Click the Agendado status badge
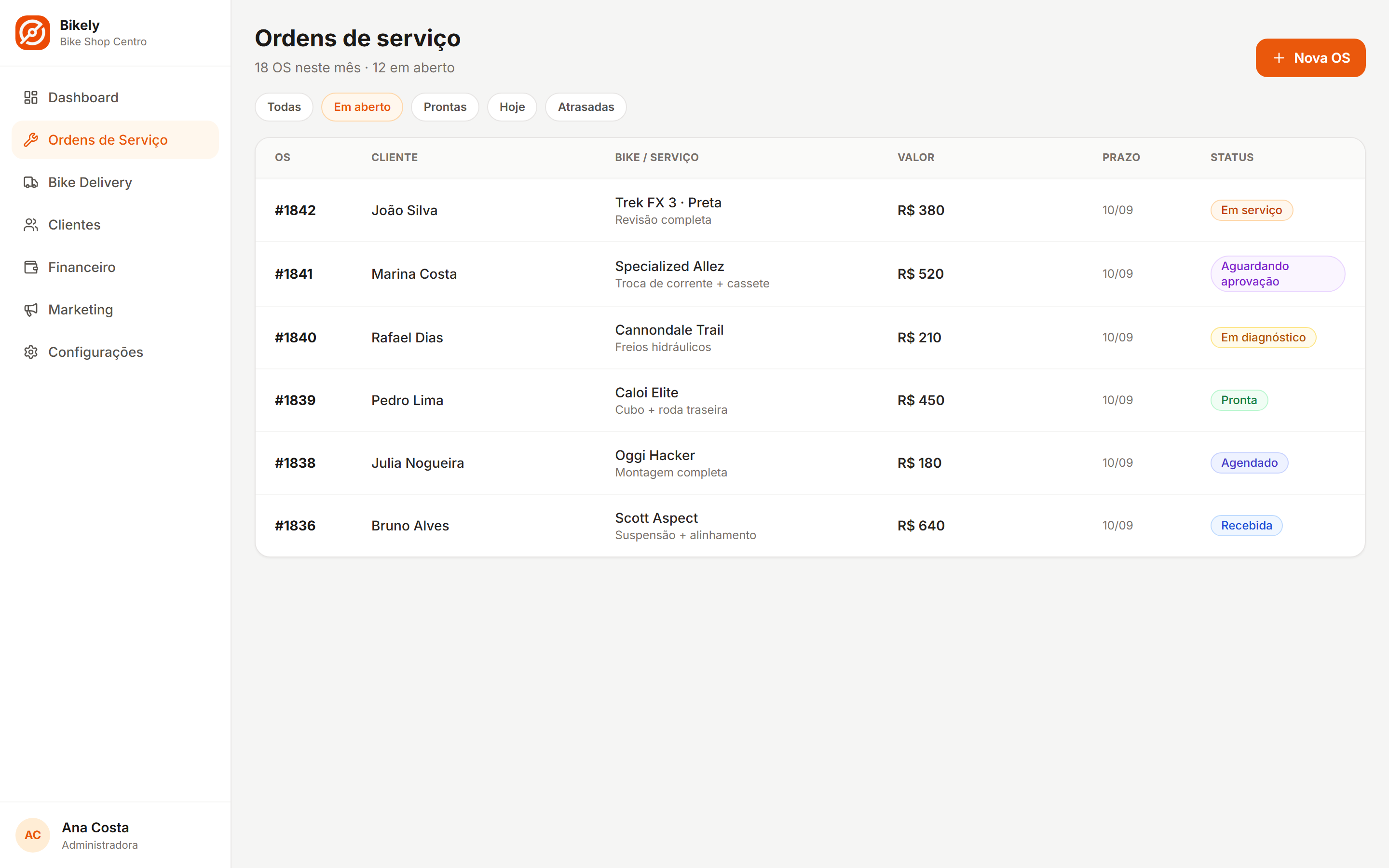 pyautogui.click(x=1250, y=463)
